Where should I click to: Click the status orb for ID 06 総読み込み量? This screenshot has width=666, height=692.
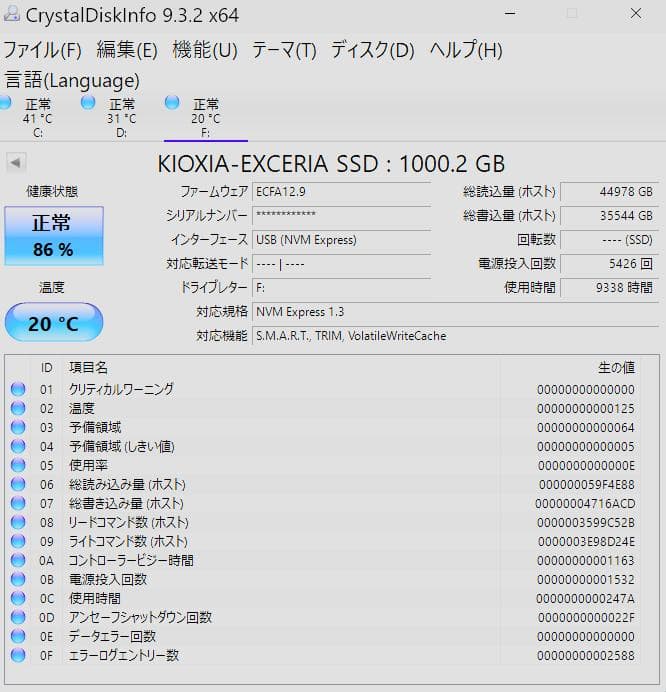(18, 484)
